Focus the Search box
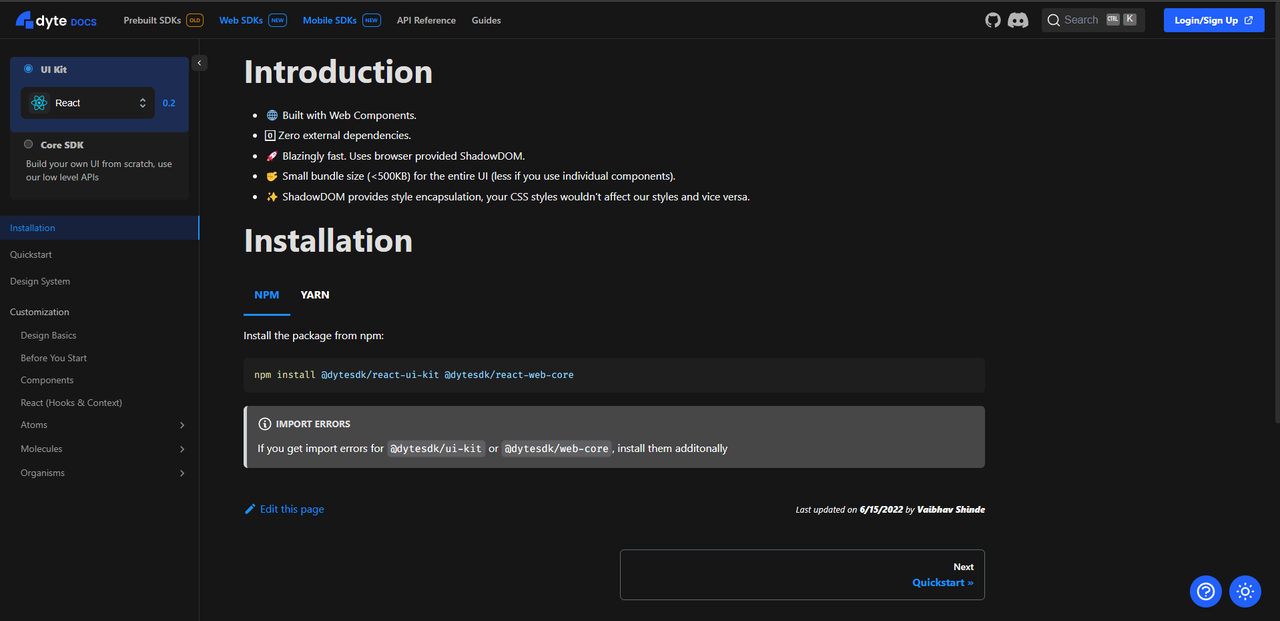The width and height of the screenshot is (1280, 621). point(1093,20)
